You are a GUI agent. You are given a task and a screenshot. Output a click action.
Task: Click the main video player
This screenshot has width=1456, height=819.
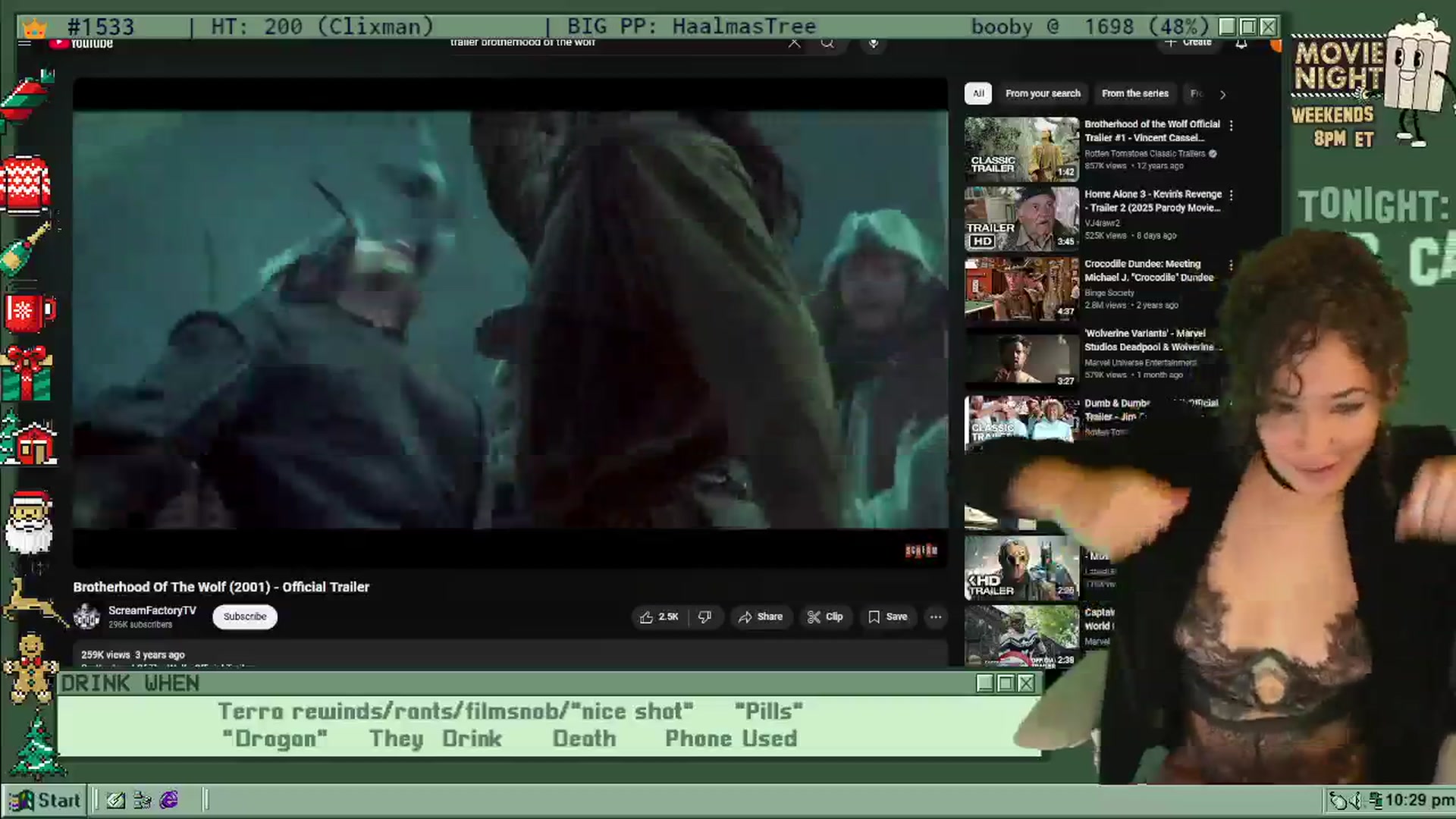click(510, 322)
